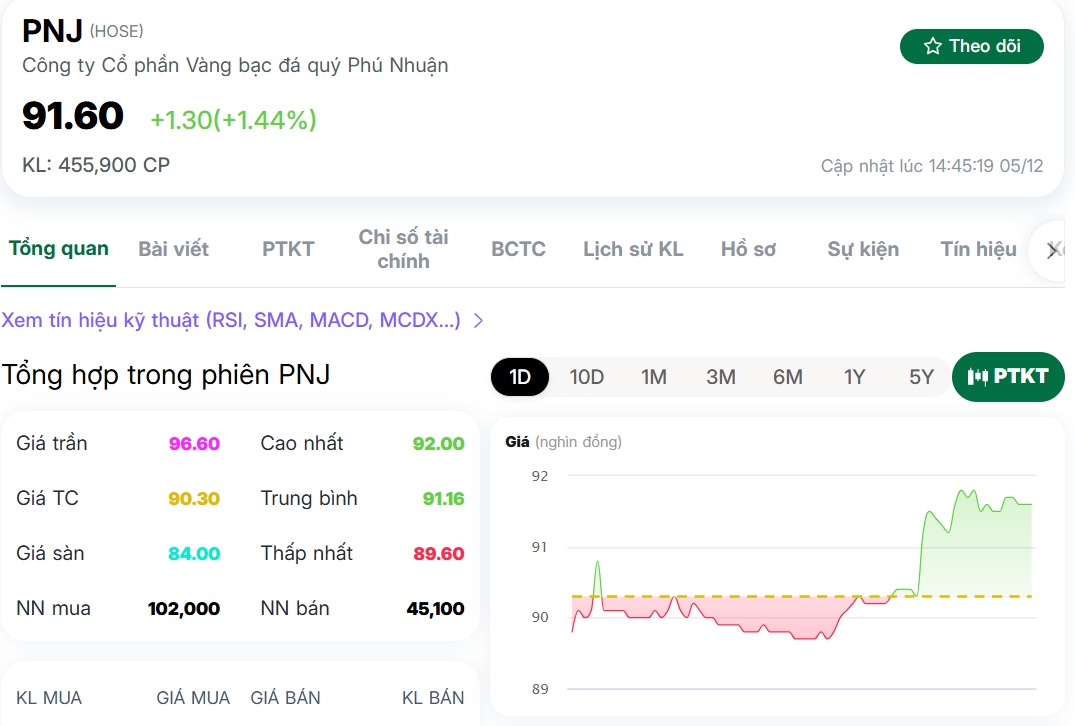Image resolution: width=1075 pixels, height=726 pixels.
Task: View the 1Y chart range
Action: pyautogui.click(x=855, y=377)
